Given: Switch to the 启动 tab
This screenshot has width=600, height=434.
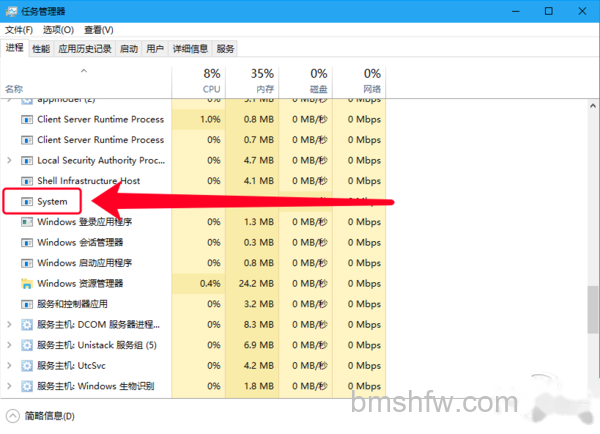Looking at the screenshot, I should [129, 49].
